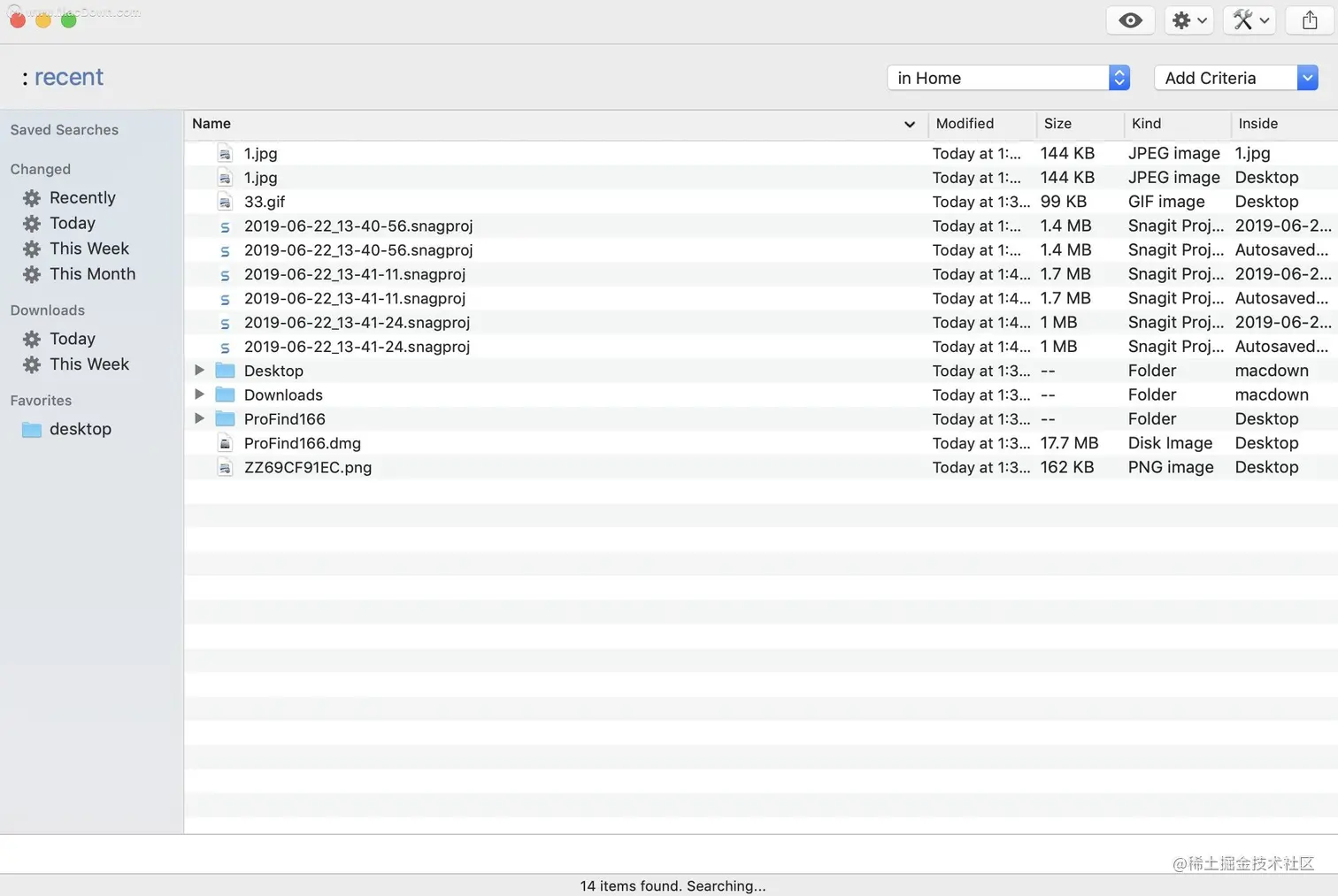Click the Disk Image kind cell

click(1170, 443)
